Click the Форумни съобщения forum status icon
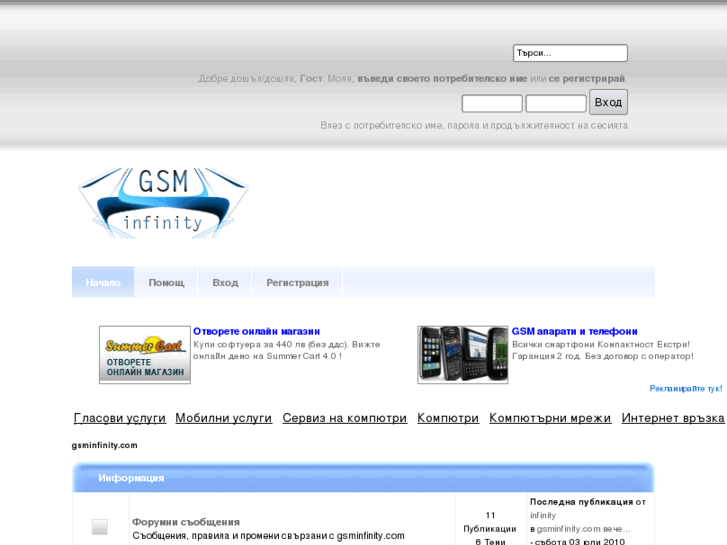This screenshot has height=545, width=727. point(100,527)
